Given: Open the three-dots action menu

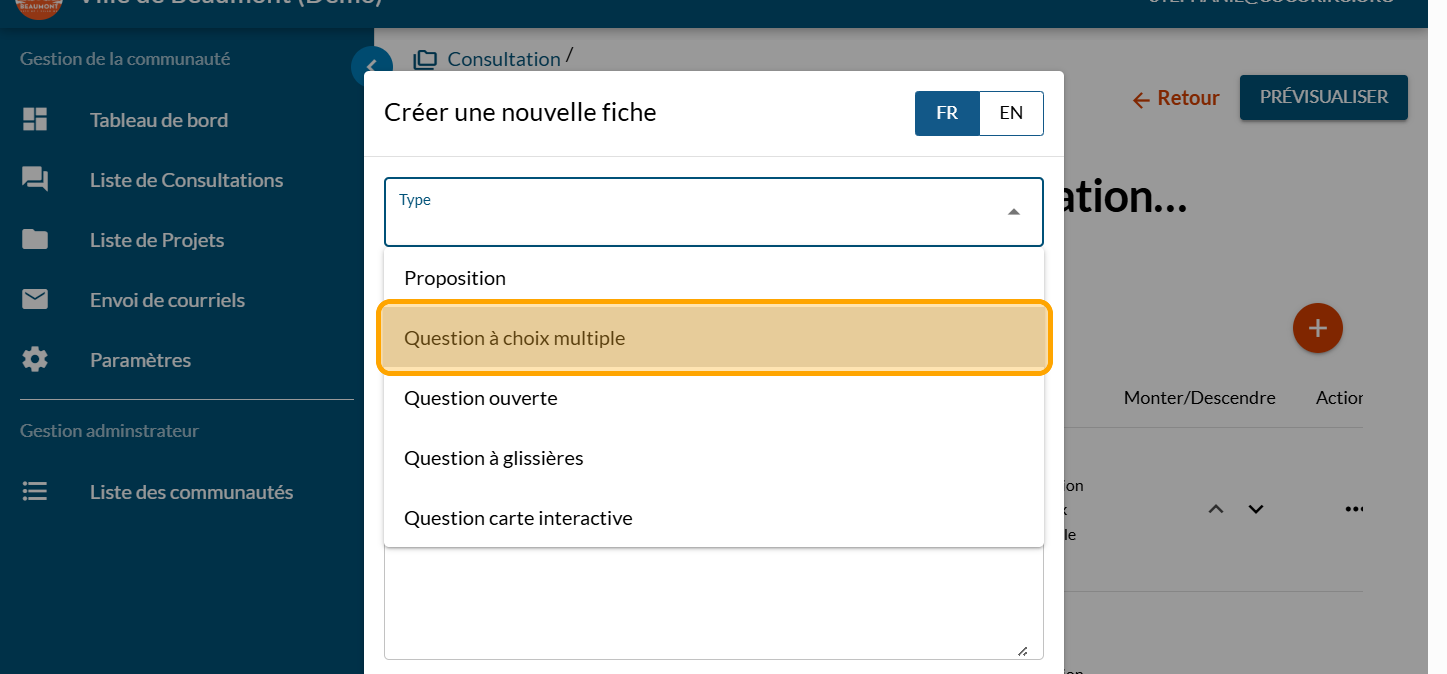Looking at the screenshot, I should tap(1354, 509).
